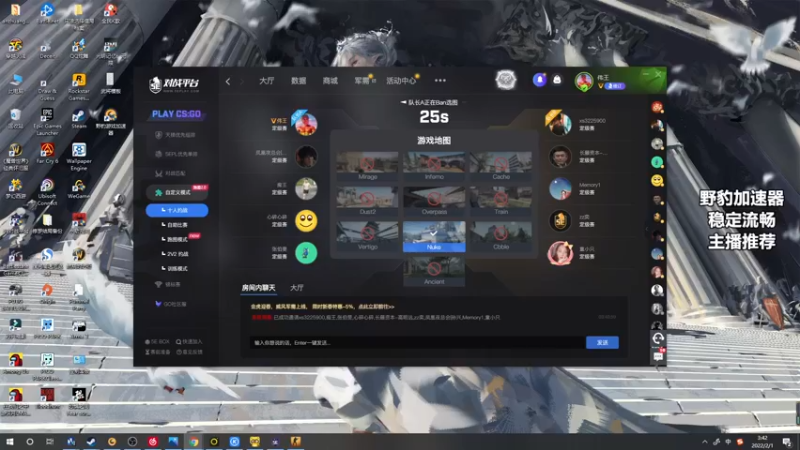The height and width of the screenshot is (450, 800).
Task: Open the more options ellipsis menu
Action: [440, 81]
